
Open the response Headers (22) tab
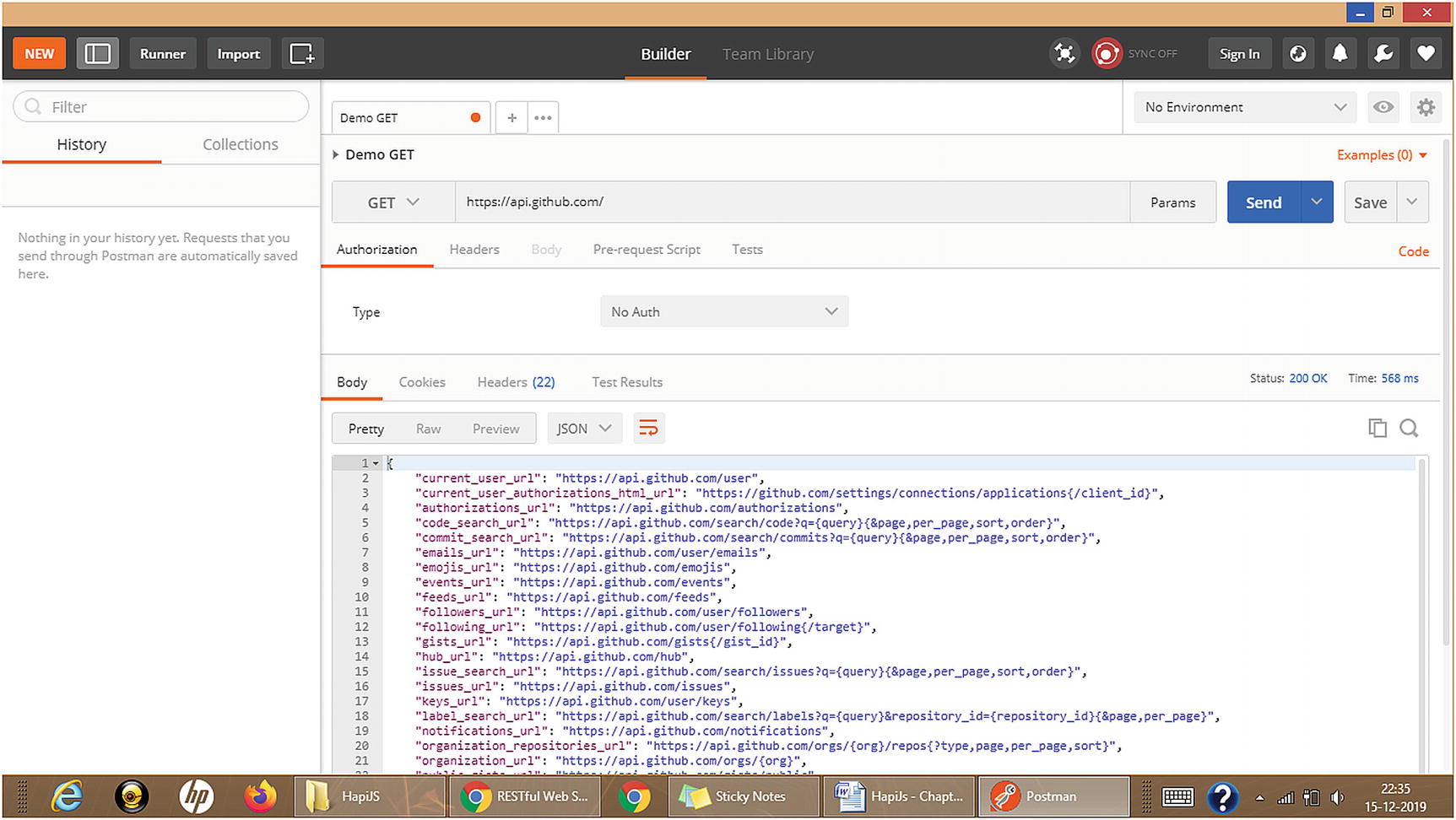(x=516, y=382)
